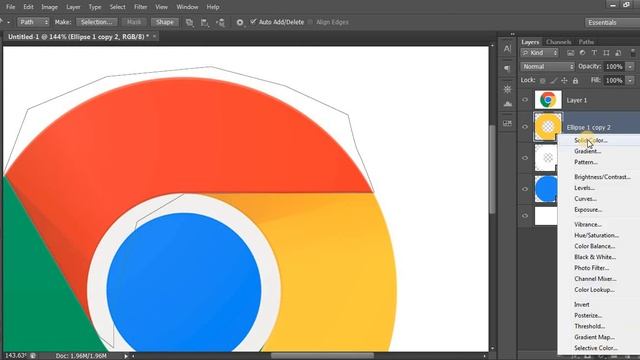This screenshot has height=360, width=640.
Task: Open the Opacity slider dropdown arrow
Action: click(631, 67)
